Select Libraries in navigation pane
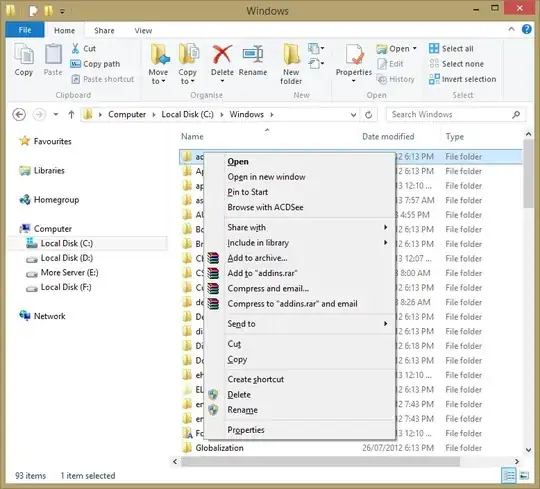Image resolution: width=540 pixels, height=489 pixels. click(x=42, y=170)
